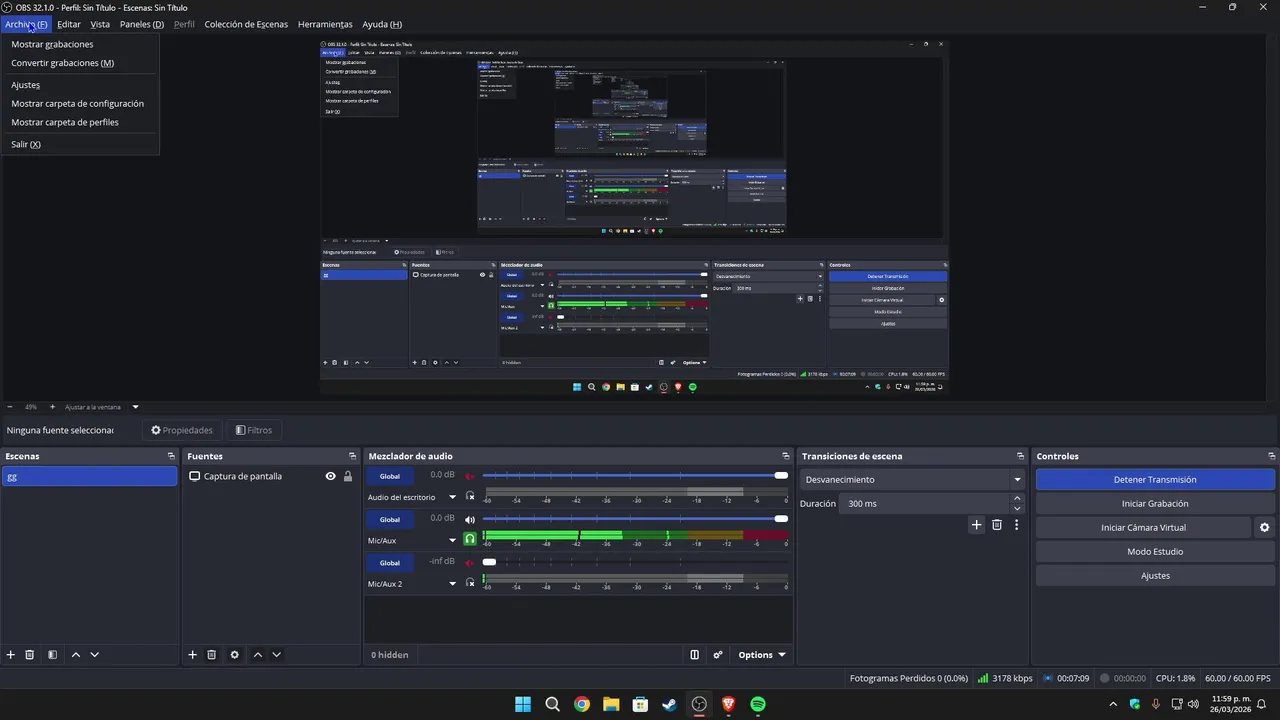The height and width of the screenshot is (720, 1280).
Task: Open audio mixer Options dropdown
Action: (x=762, y=655)
